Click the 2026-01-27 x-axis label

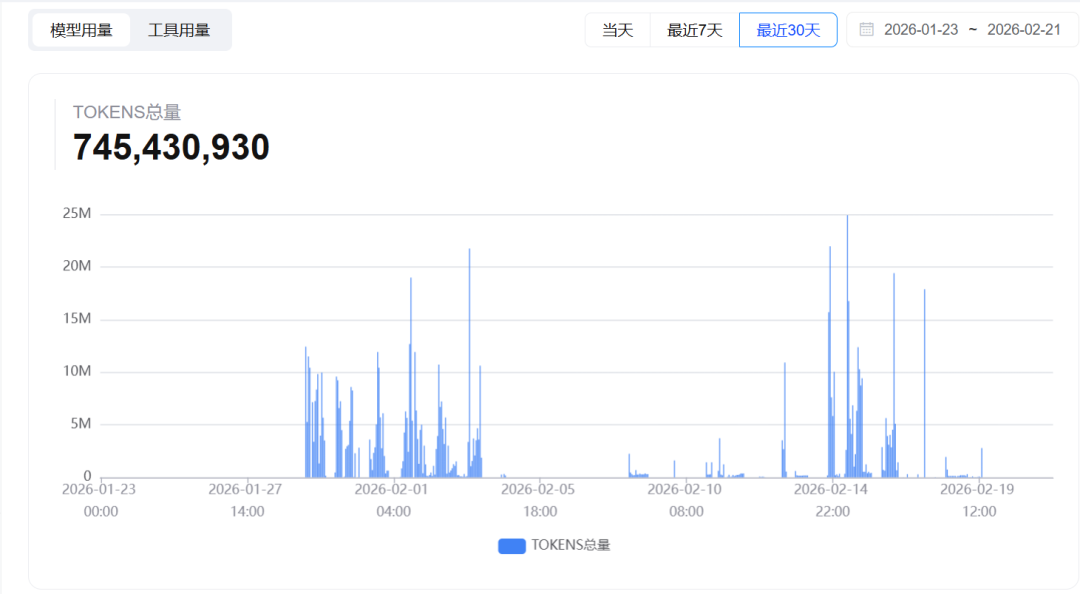[x=245, y=489]
